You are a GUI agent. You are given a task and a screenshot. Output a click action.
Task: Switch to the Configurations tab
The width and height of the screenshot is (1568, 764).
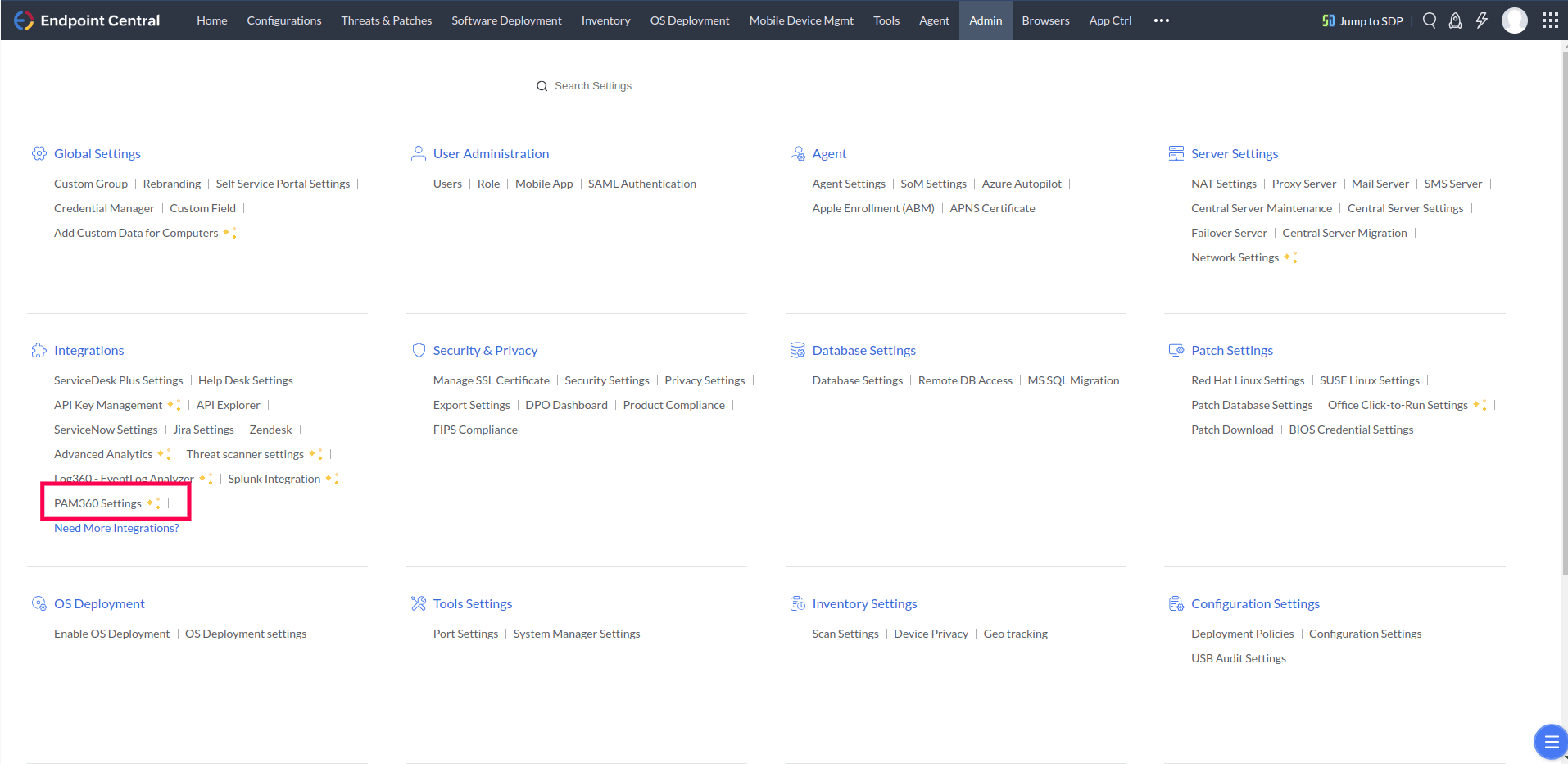pyautogui.click(x=284, y=20)
